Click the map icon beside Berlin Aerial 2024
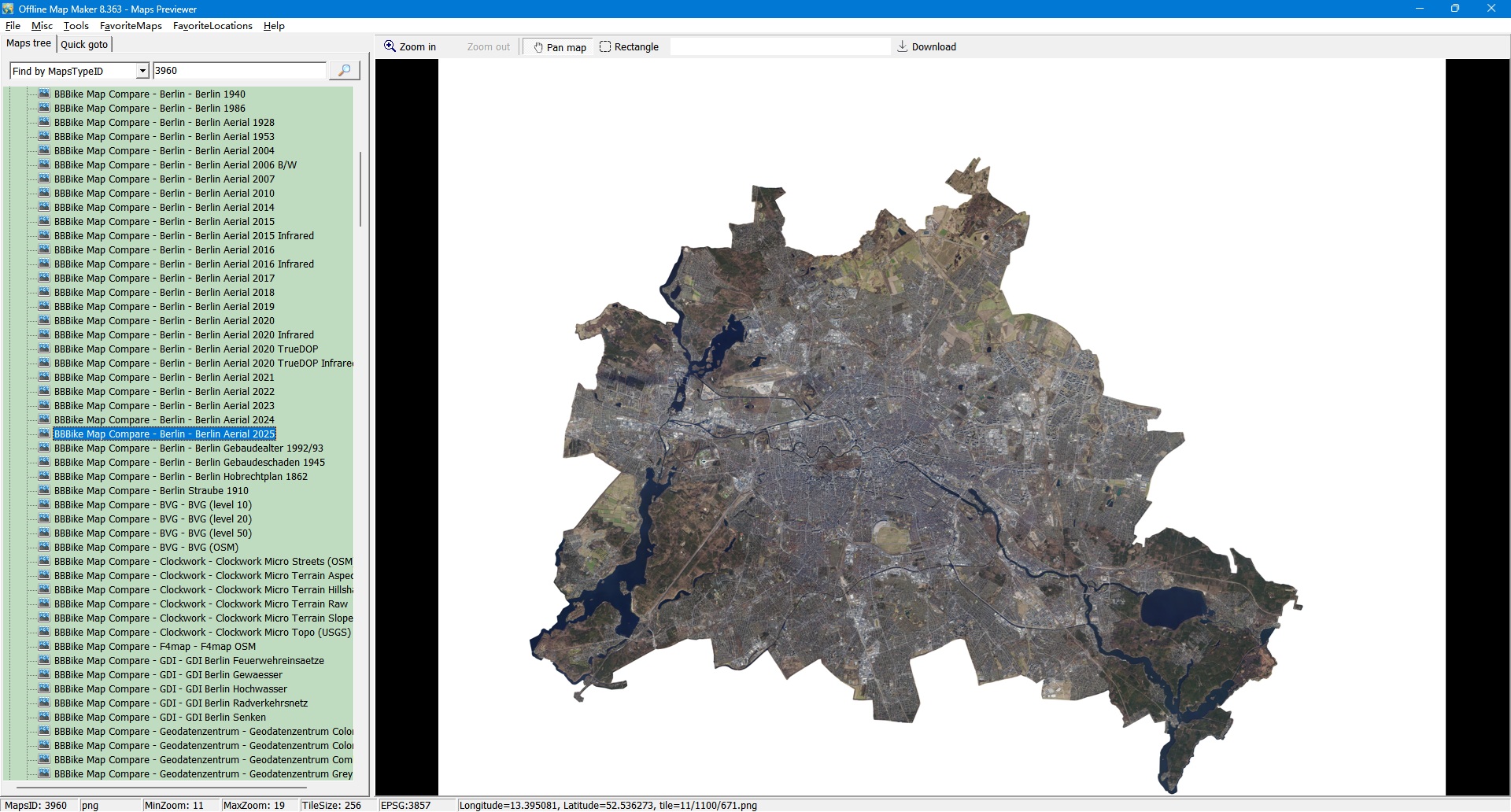 (x=44, y=419)
